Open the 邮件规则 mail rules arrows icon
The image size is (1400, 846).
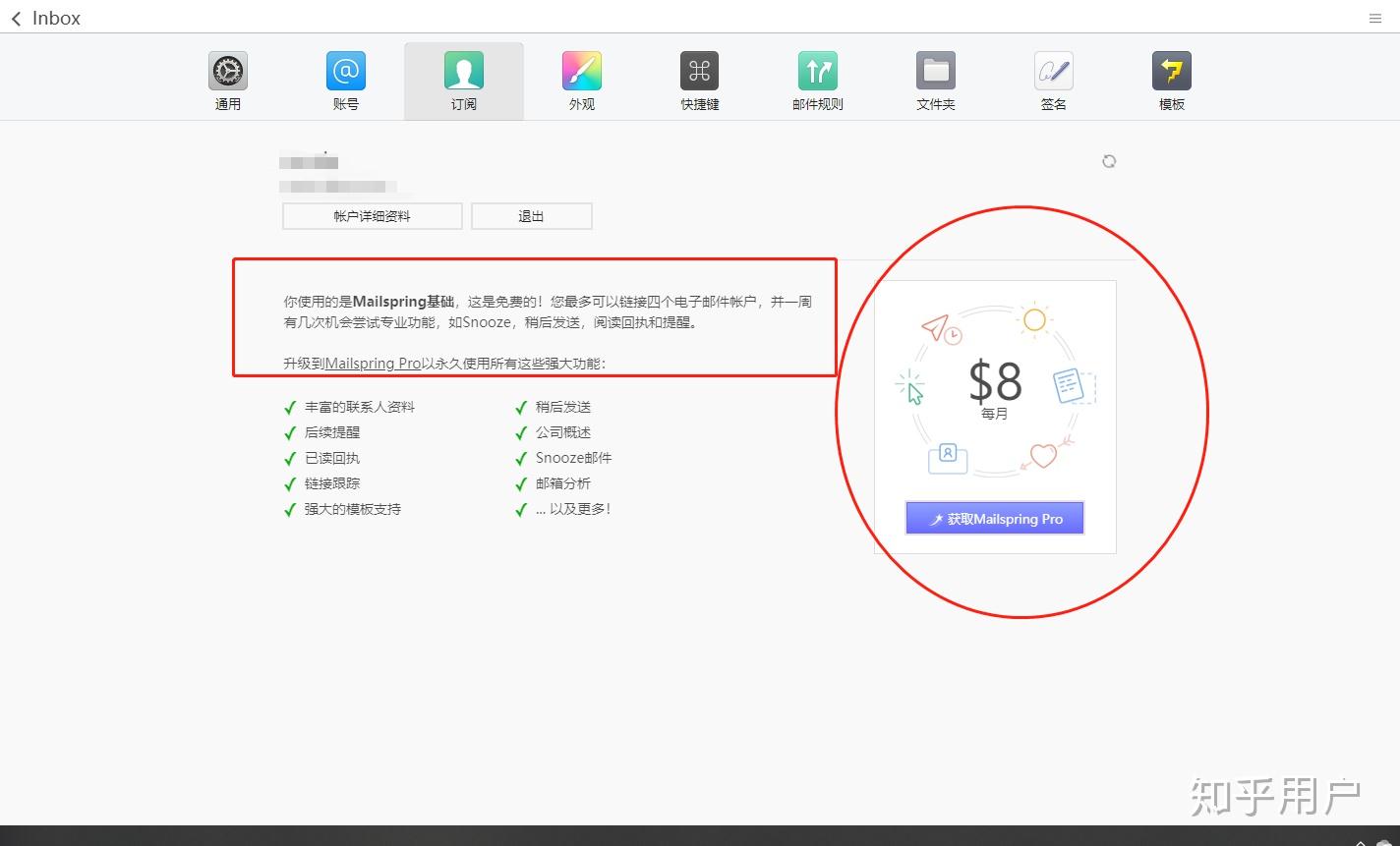(x=818, y=71)
